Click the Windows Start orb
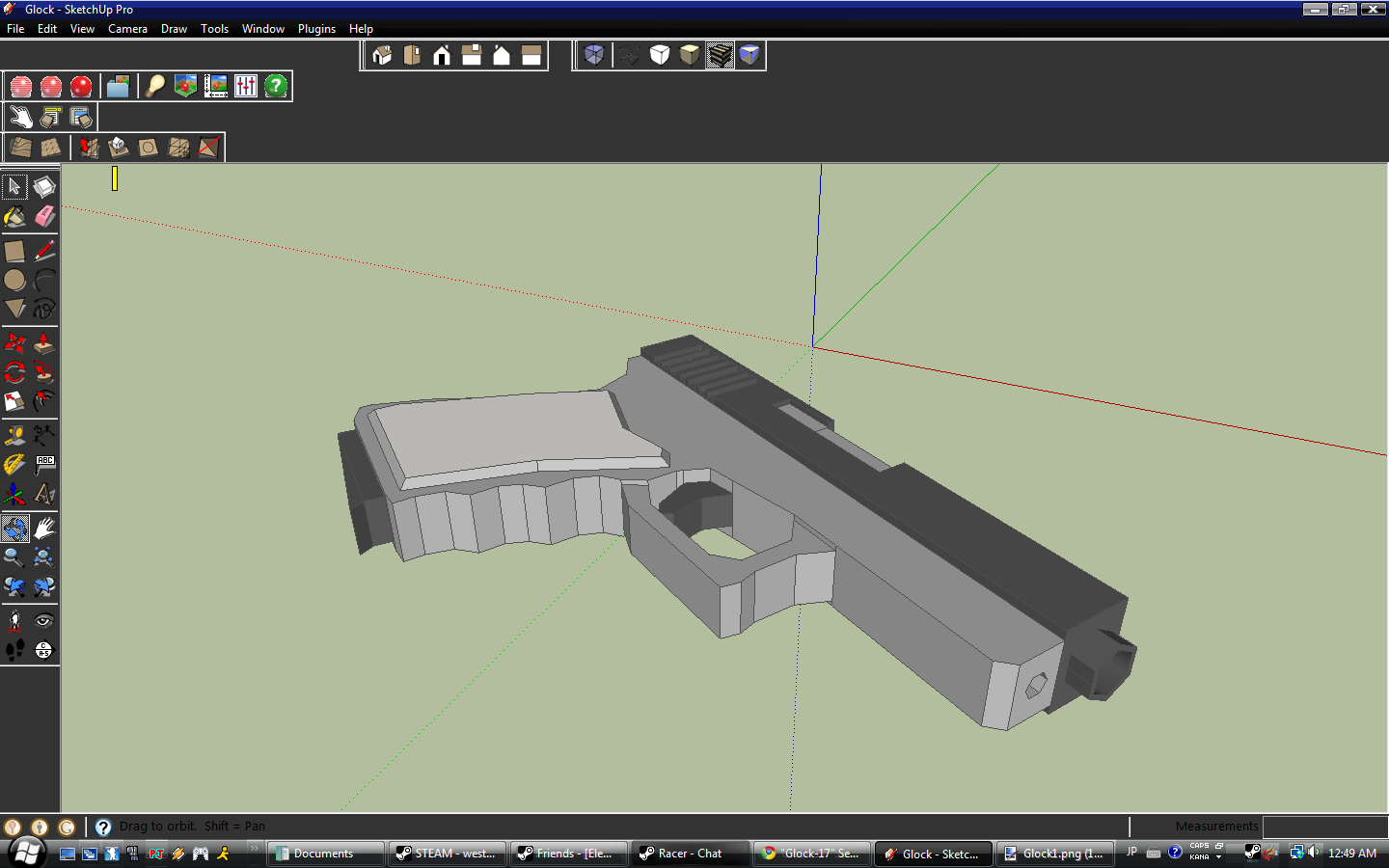The image size is (1389, 868). [x=27, y=853]
